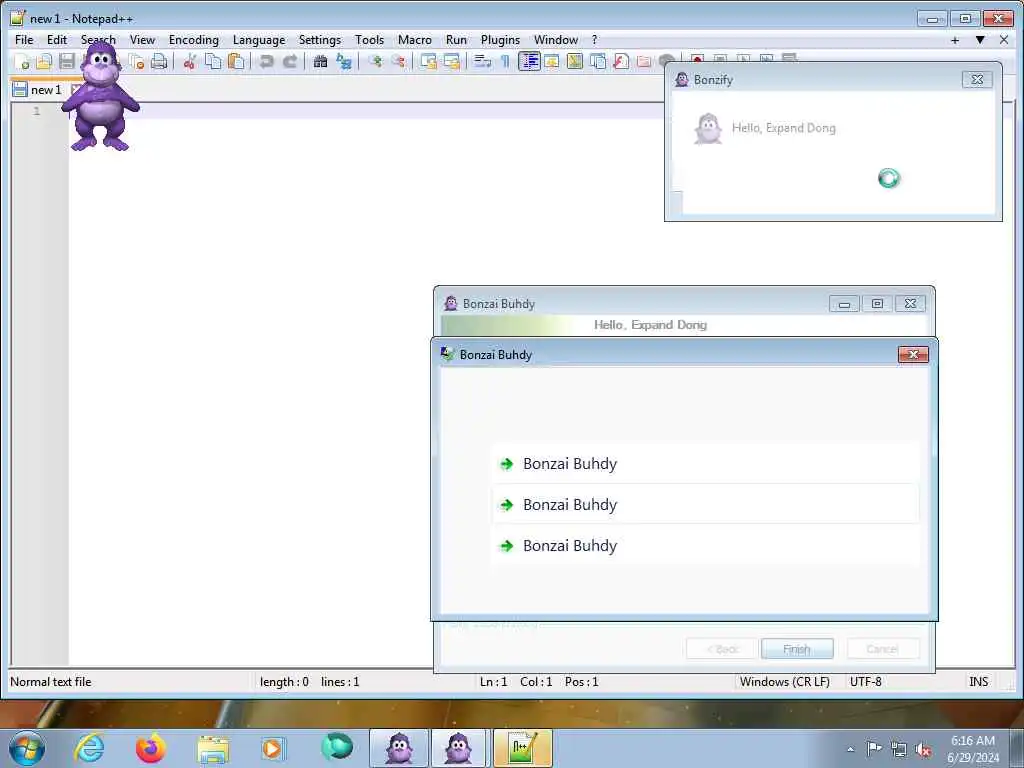Click the faded Back button
The width and height of the screenshot is (1024, 768).
722,649
